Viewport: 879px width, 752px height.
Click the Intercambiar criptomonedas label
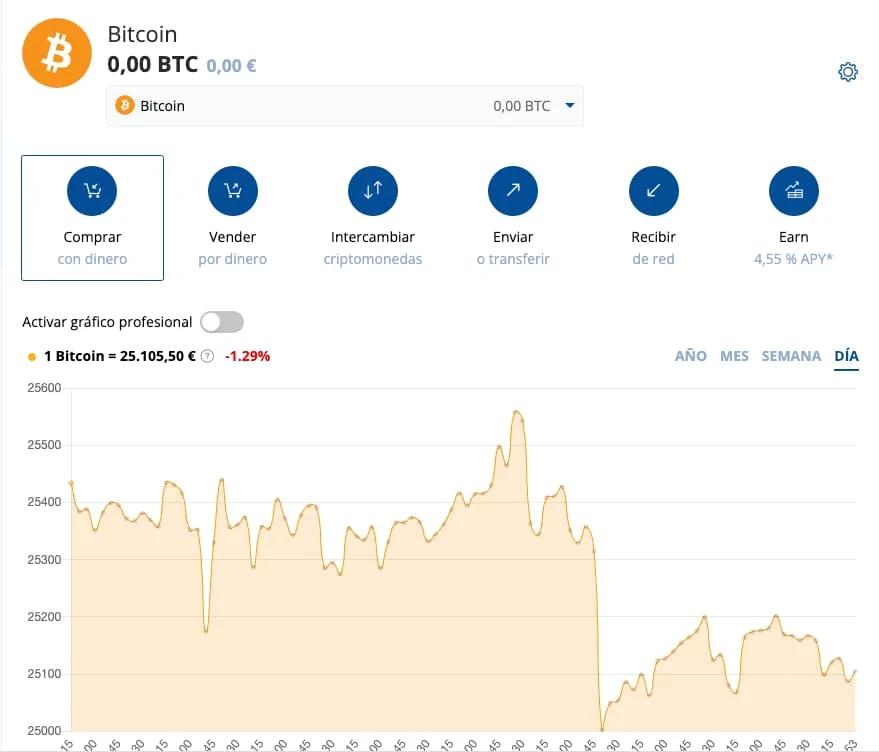pos(373,248)
